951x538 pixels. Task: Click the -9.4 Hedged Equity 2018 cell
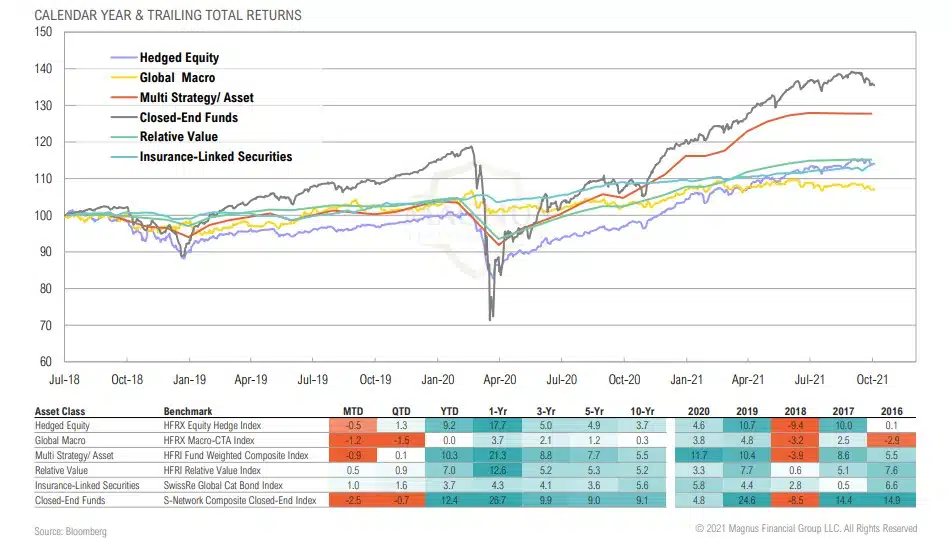click(x=789, y=425)
